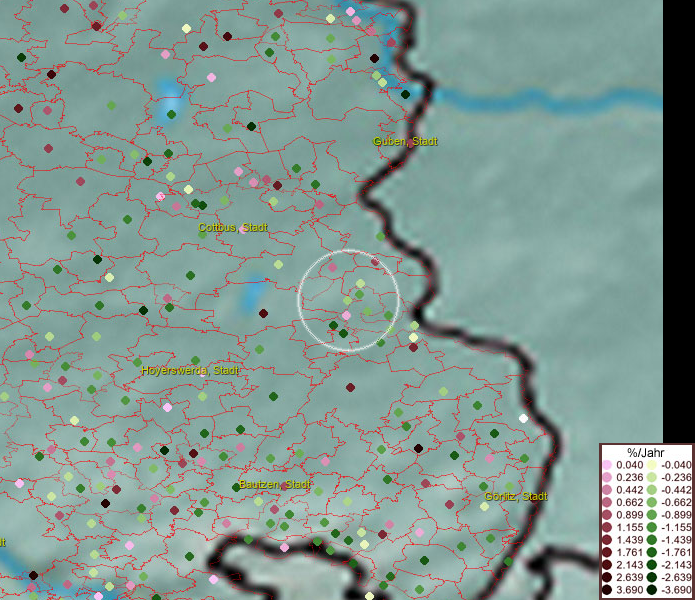Select the -0.899 legend color swatch
Screen dimensions: 695x600
pyautogui.click(x=652, y=514)
